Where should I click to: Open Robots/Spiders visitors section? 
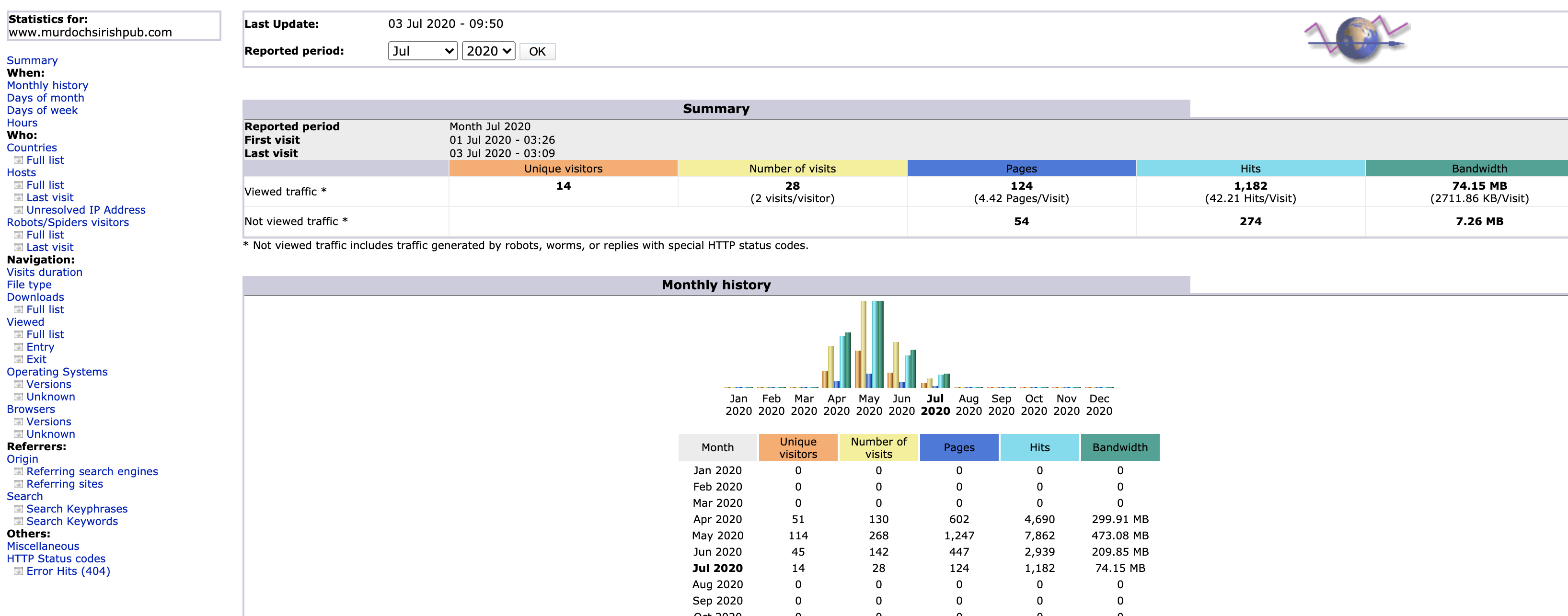[68, 222]
